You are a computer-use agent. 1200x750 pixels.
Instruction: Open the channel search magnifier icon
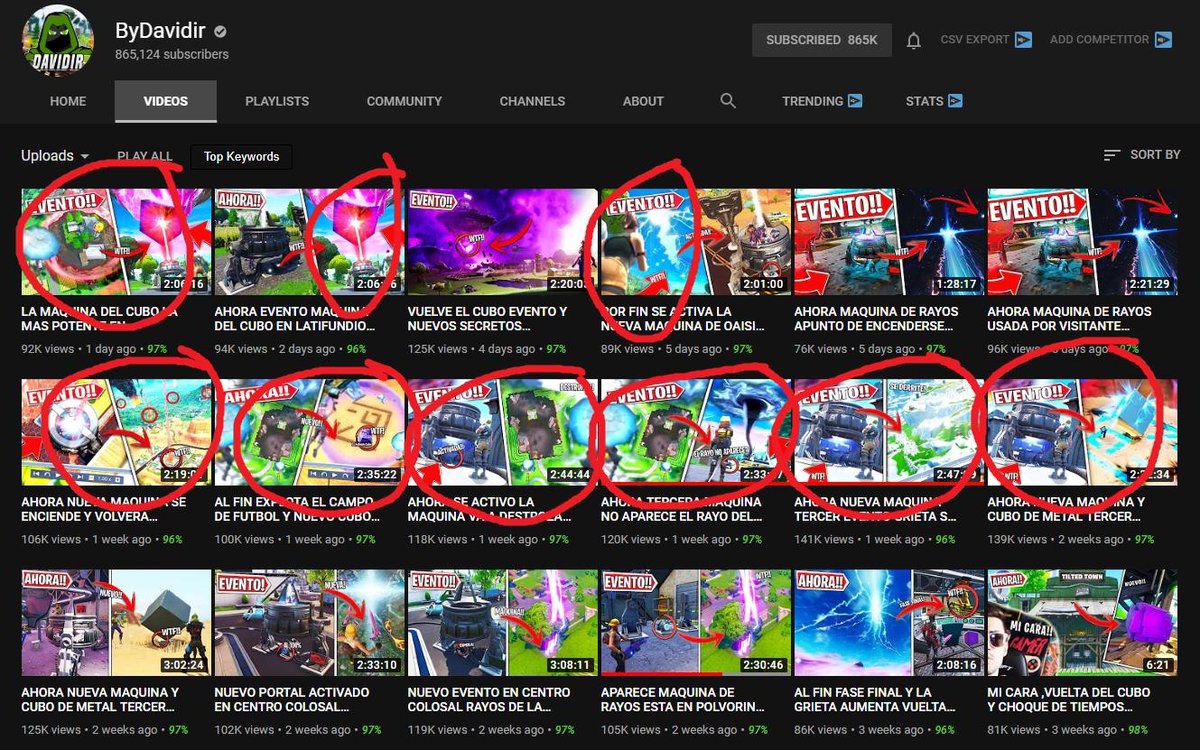coord(728,101)
